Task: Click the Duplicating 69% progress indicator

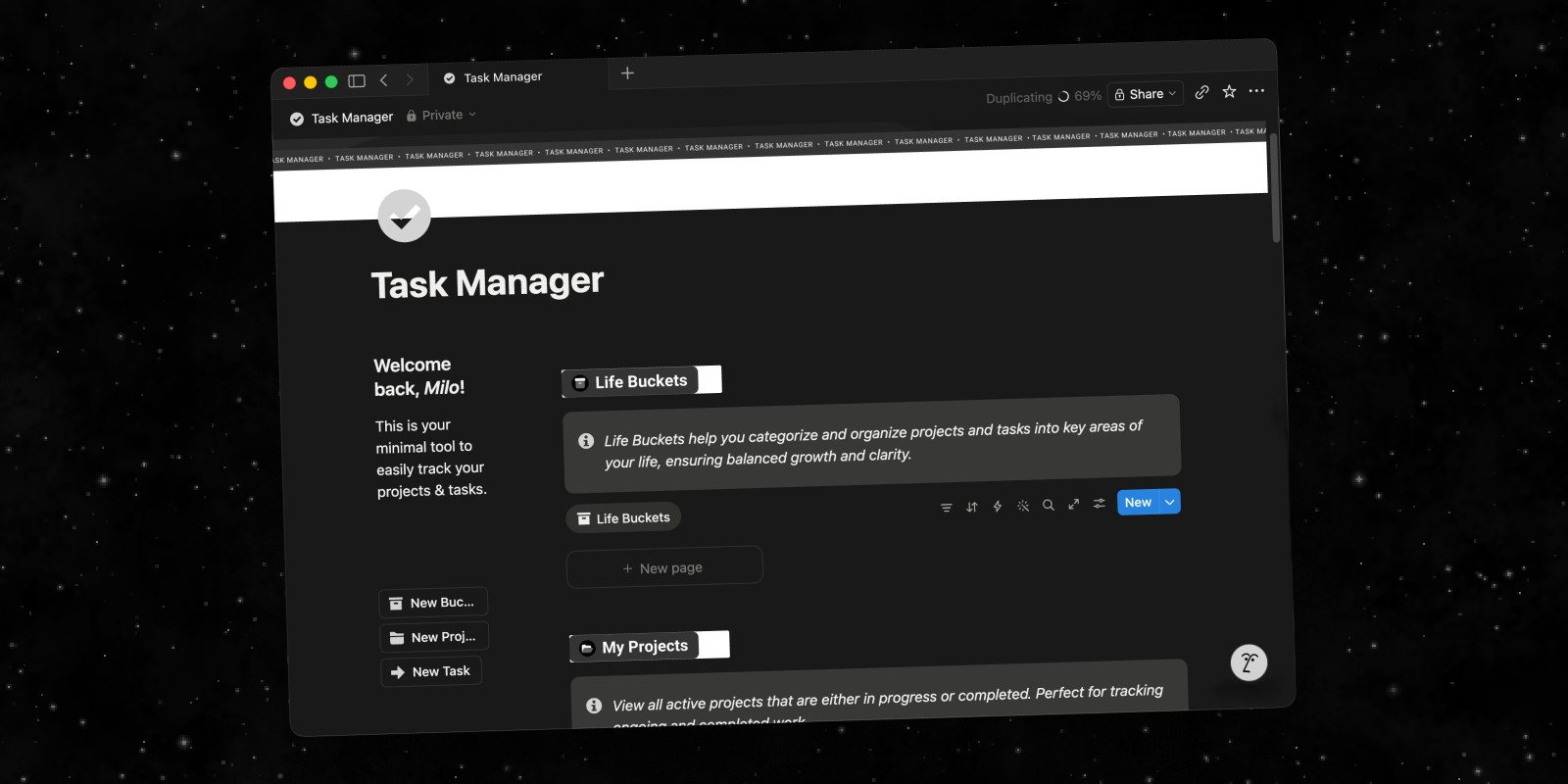Action: pos(1043,97)
